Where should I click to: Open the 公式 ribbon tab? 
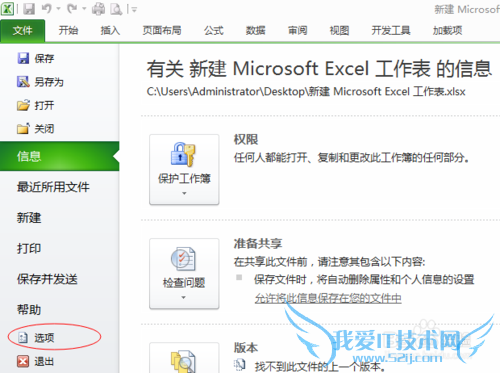coord(214,31)
